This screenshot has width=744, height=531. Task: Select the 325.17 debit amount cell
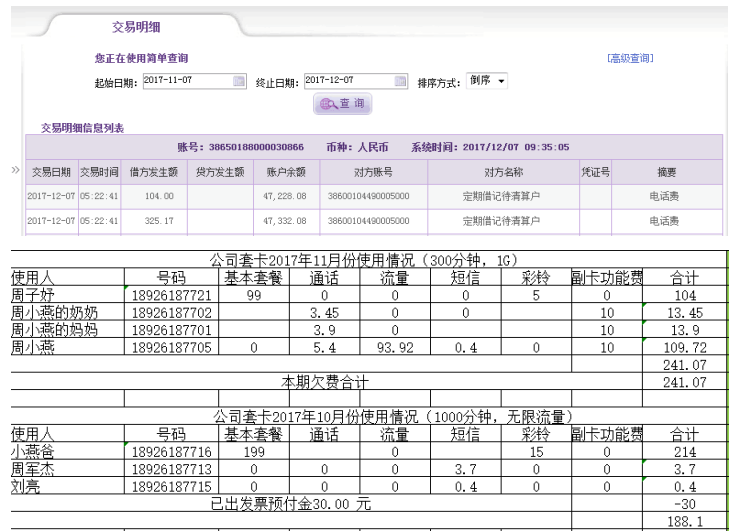click(x=153, y=220)
